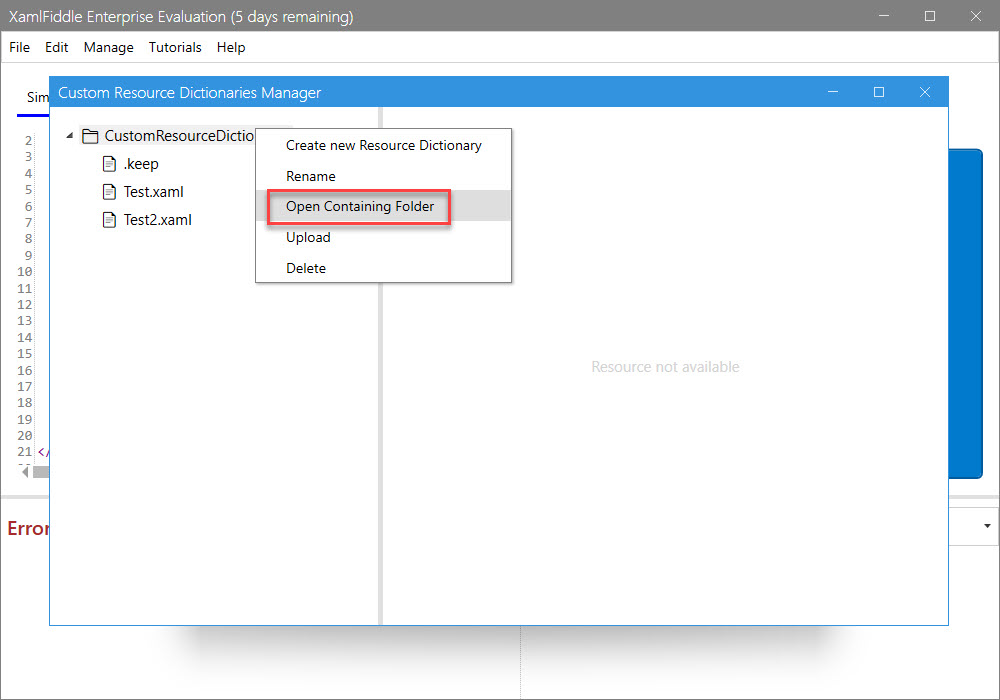Click the Sim tab in main window

(37, 97)
